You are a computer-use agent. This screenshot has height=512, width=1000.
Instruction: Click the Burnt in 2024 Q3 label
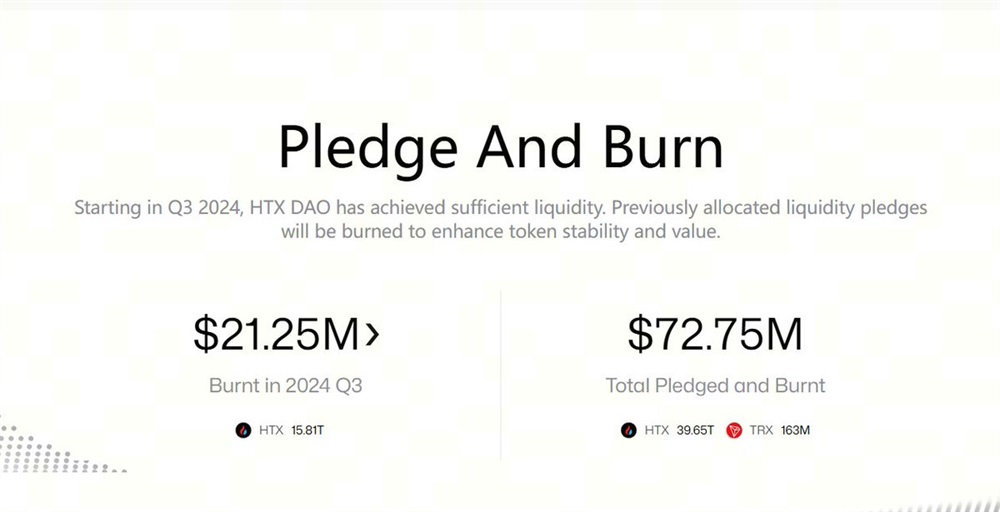(285, 385)
